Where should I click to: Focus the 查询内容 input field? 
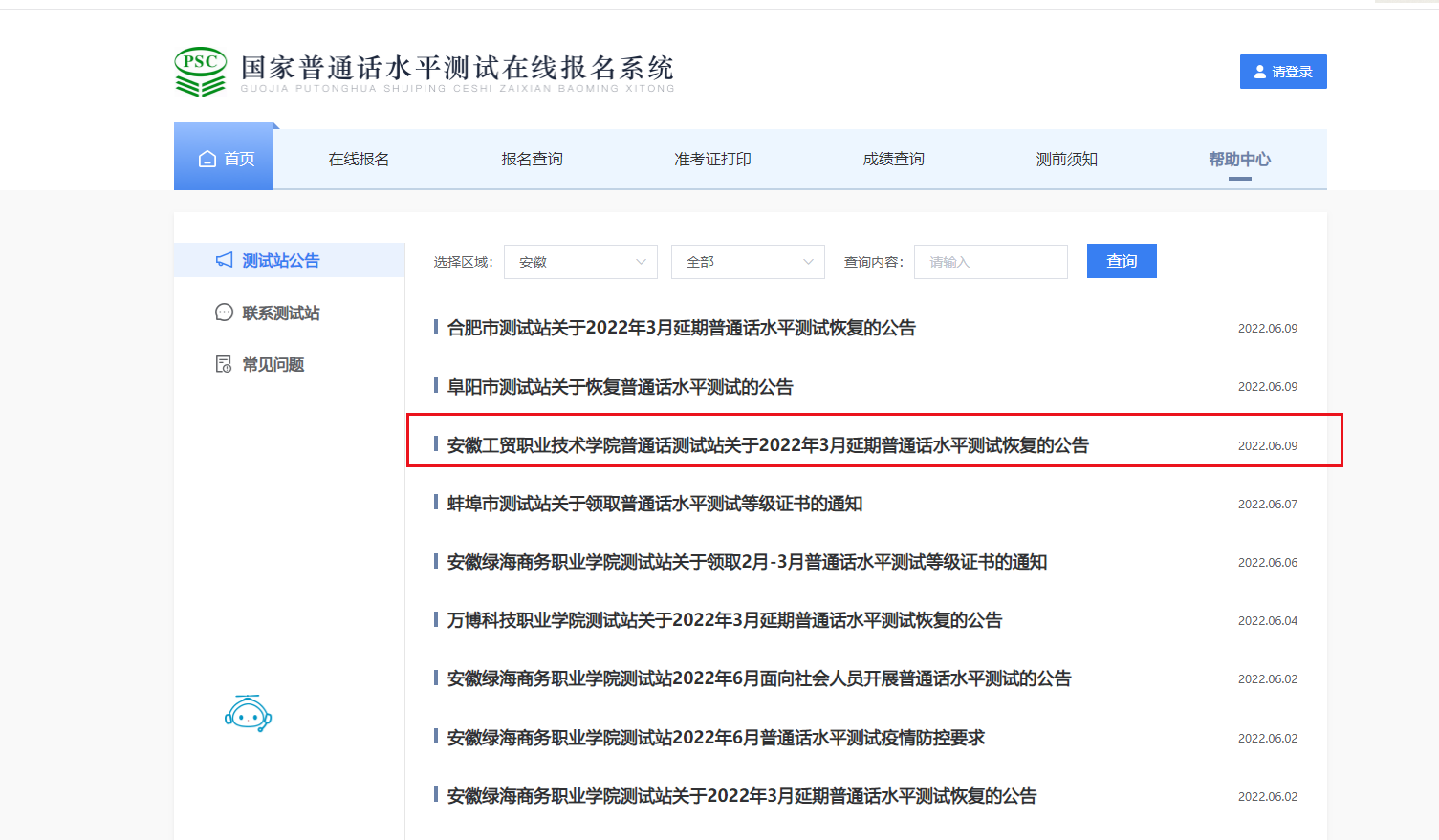(991, 262)
